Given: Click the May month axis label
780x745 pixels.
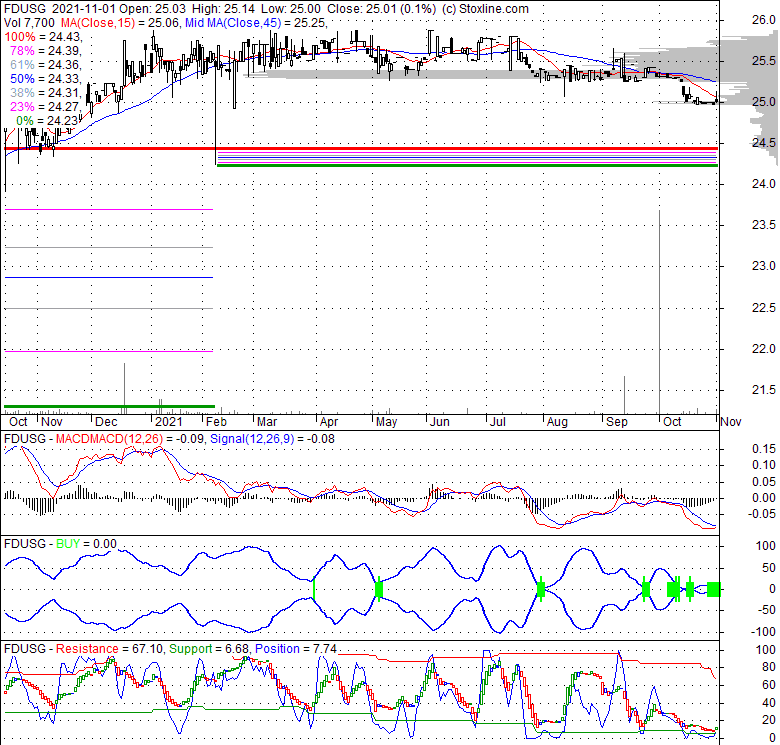Looking at the screenshot, I should [387, 422].
